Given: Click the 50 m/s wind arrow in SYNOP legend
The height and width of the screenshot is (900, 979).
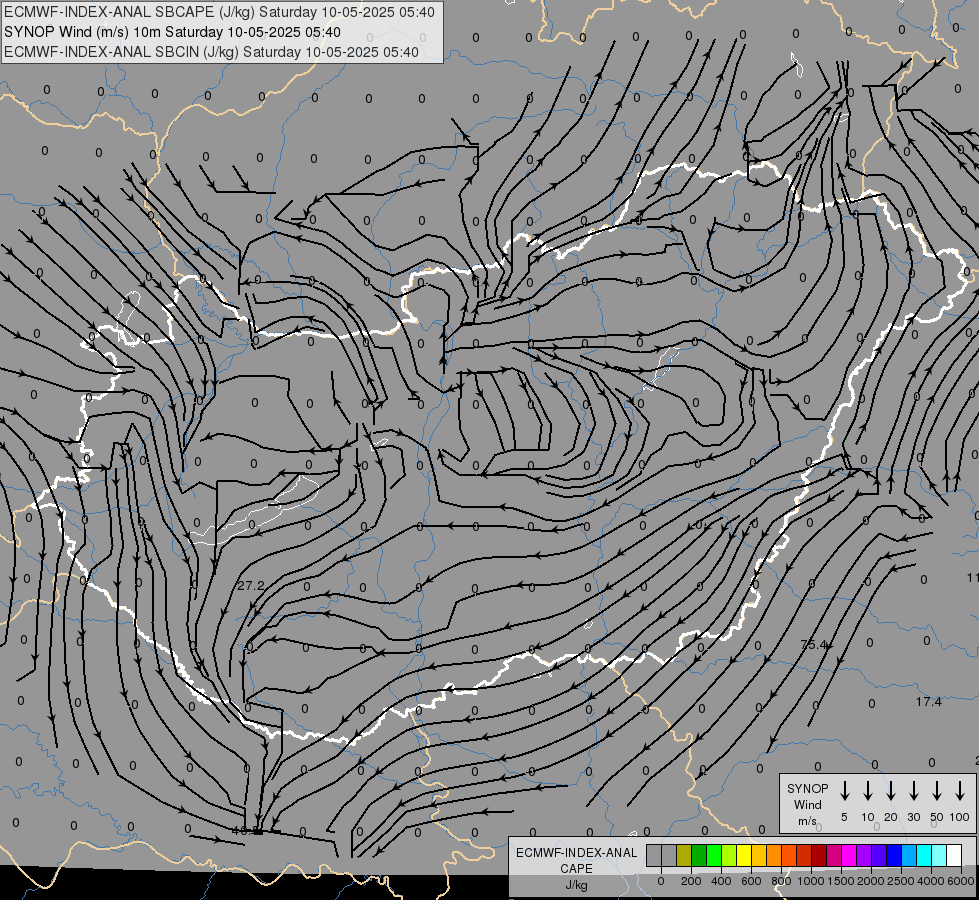Looking at the screenshot, I should tap(937, 791).
